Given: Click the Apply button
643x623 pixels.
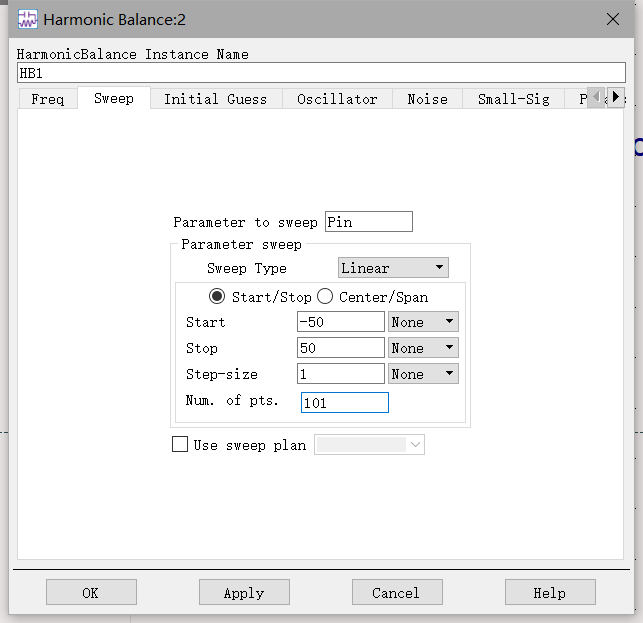Looking at the screenshot, I should [x=244, y=592].
